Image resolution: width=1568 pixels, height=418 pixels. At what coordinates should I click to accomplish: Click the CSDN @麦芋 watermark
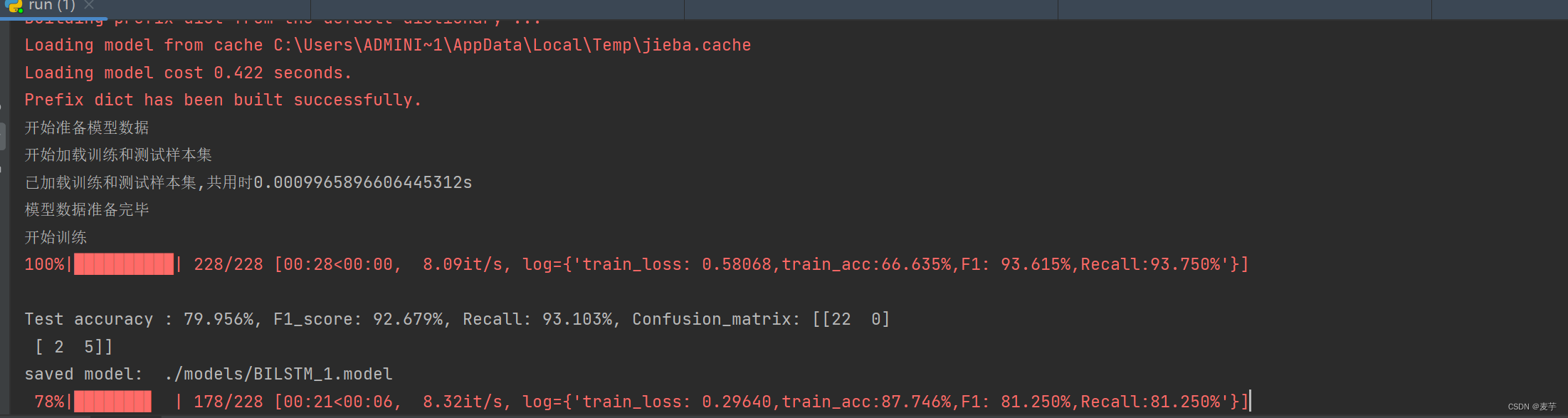tap(1527, 406)
